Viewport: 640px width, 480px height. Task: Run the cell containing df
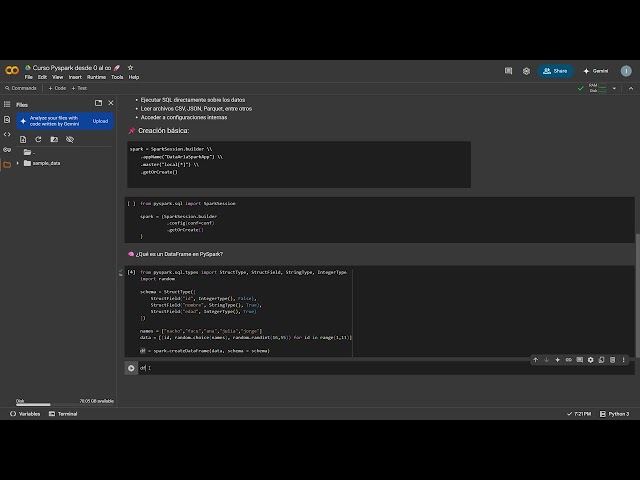point(131,368)
